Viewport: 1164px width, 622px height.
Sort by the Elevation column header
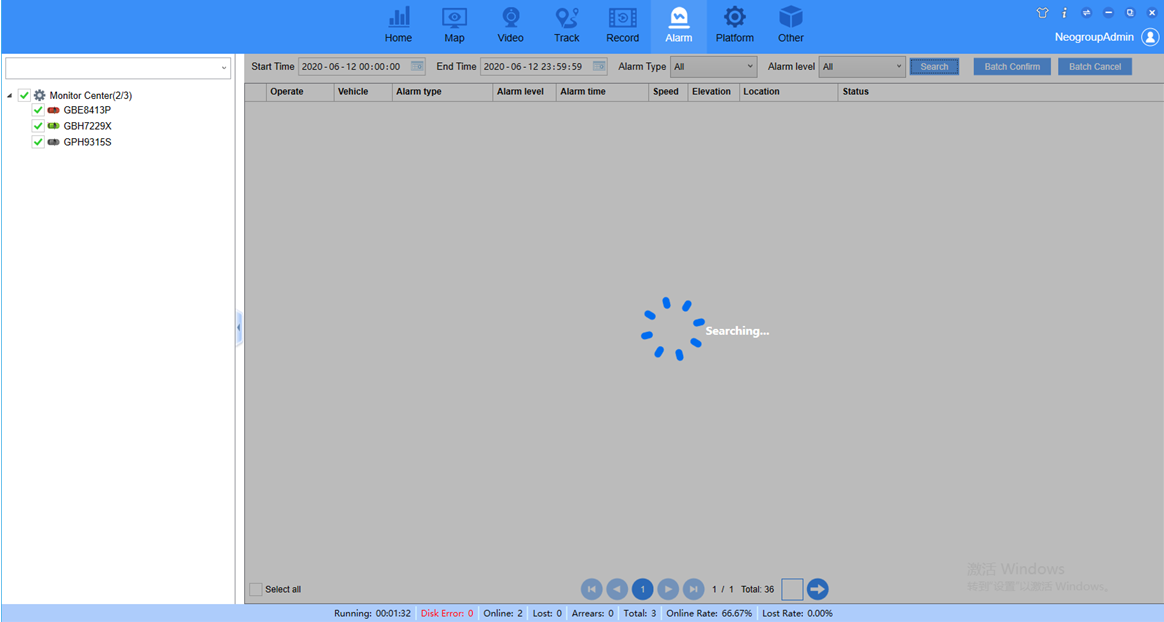click(713, 92)
